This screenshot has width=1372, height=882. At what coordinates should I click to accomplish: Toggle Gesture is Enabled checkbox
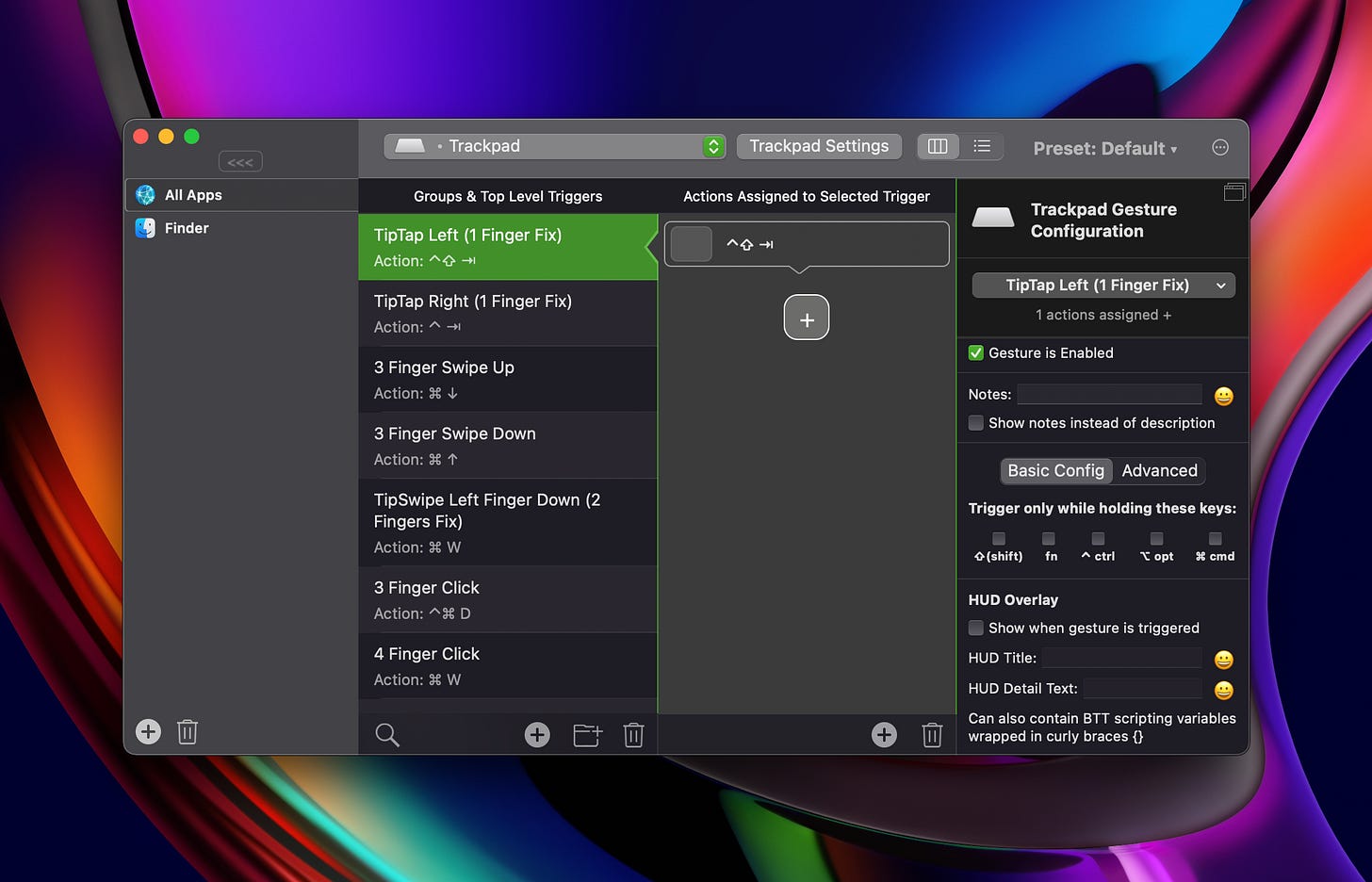click(x=976, y=352)
